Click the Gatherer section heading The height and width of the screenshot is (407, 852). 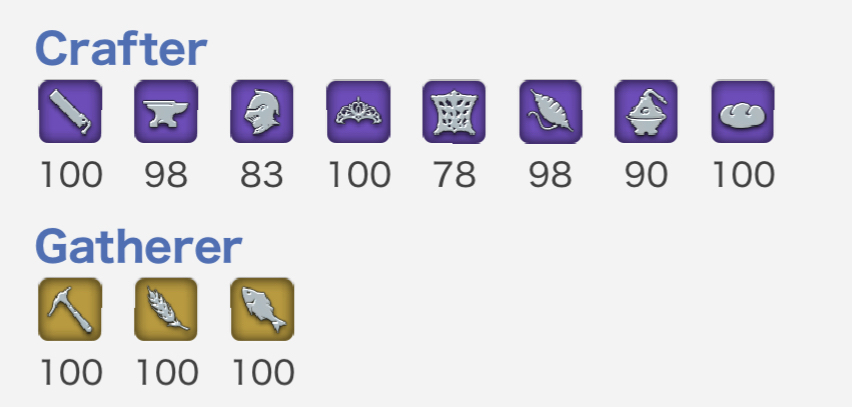tap(139, 246)
